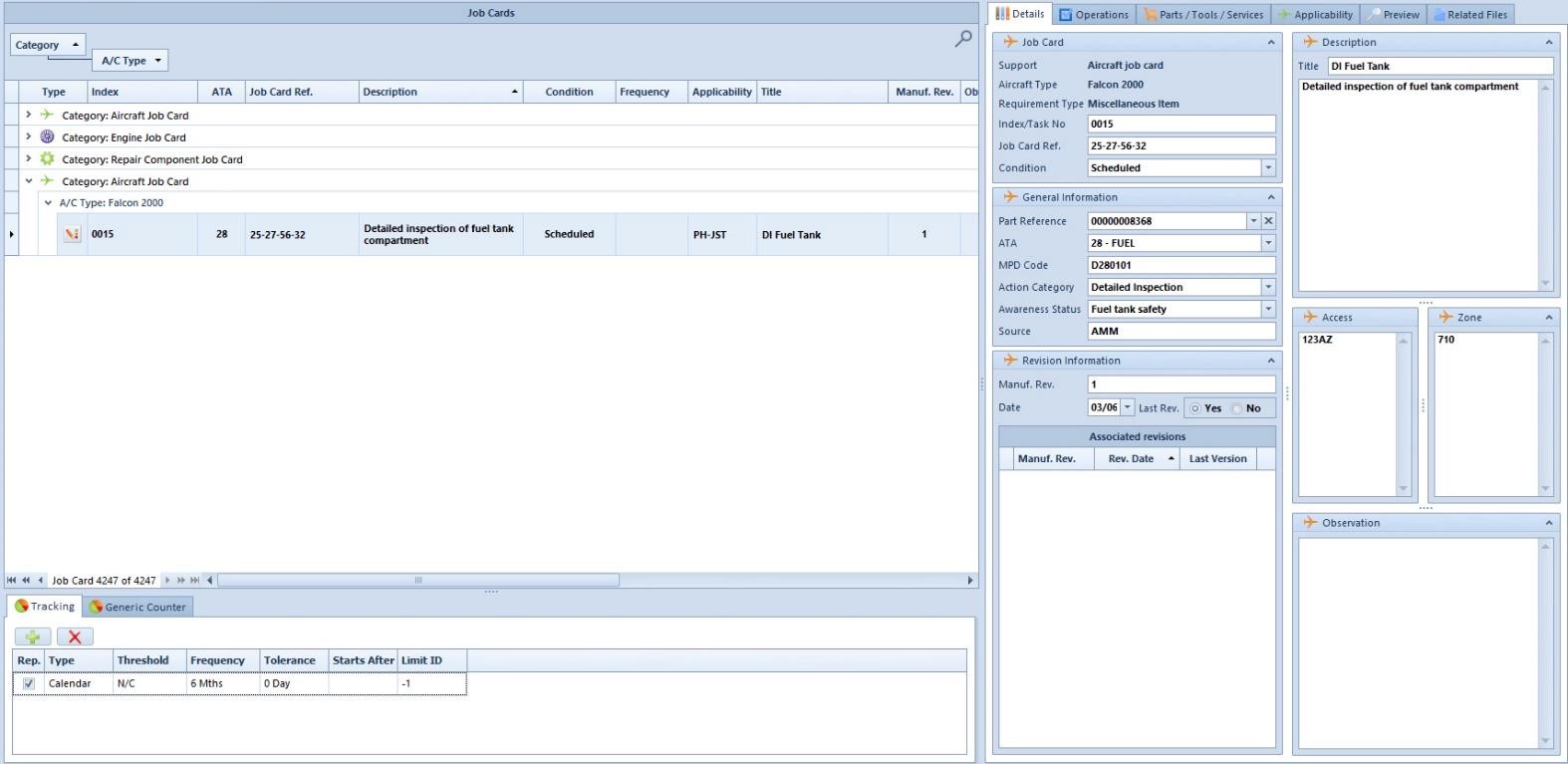
Task: Add a new tracking entry with green plus
Action: pos(33,637)
